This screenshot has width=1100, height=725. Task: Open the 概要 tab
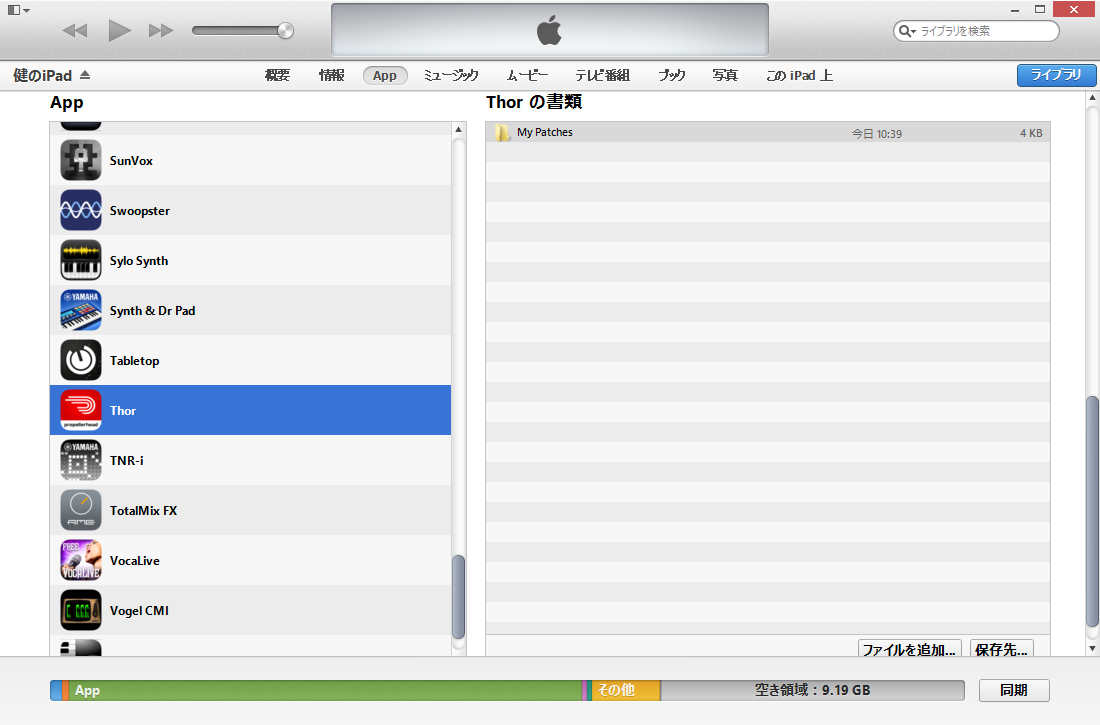(277, 75)
